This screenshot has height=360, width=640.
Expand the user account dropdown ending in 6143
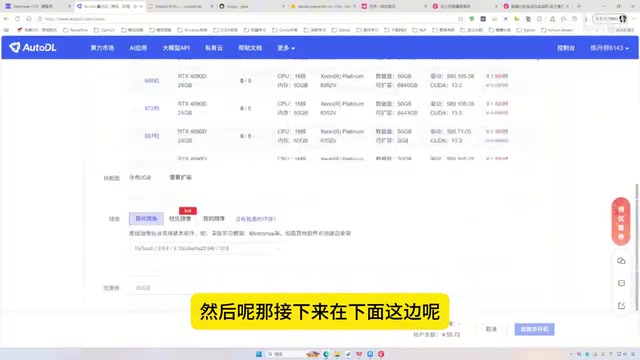[x=609, y=48]
